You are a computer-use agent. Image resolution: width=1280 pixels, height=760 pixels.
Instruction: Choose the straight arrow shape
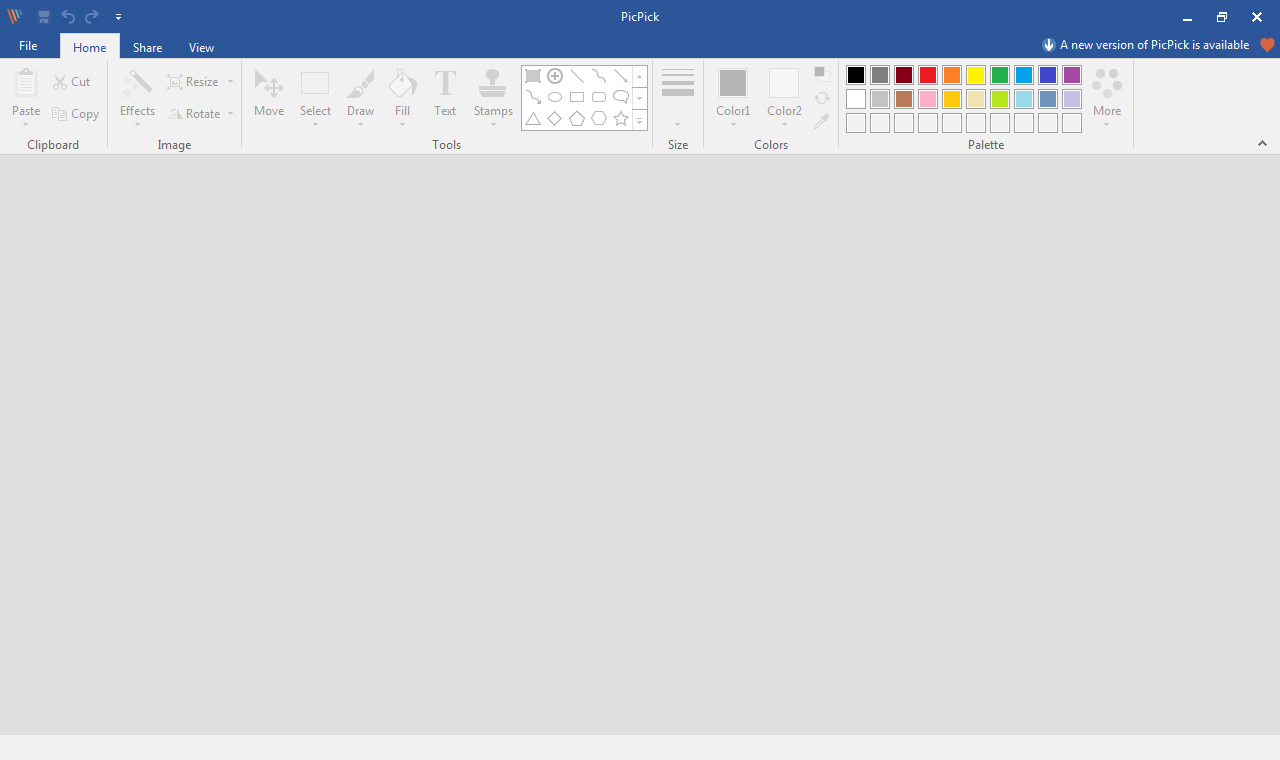pyautogui.click(x=621, y=76)
